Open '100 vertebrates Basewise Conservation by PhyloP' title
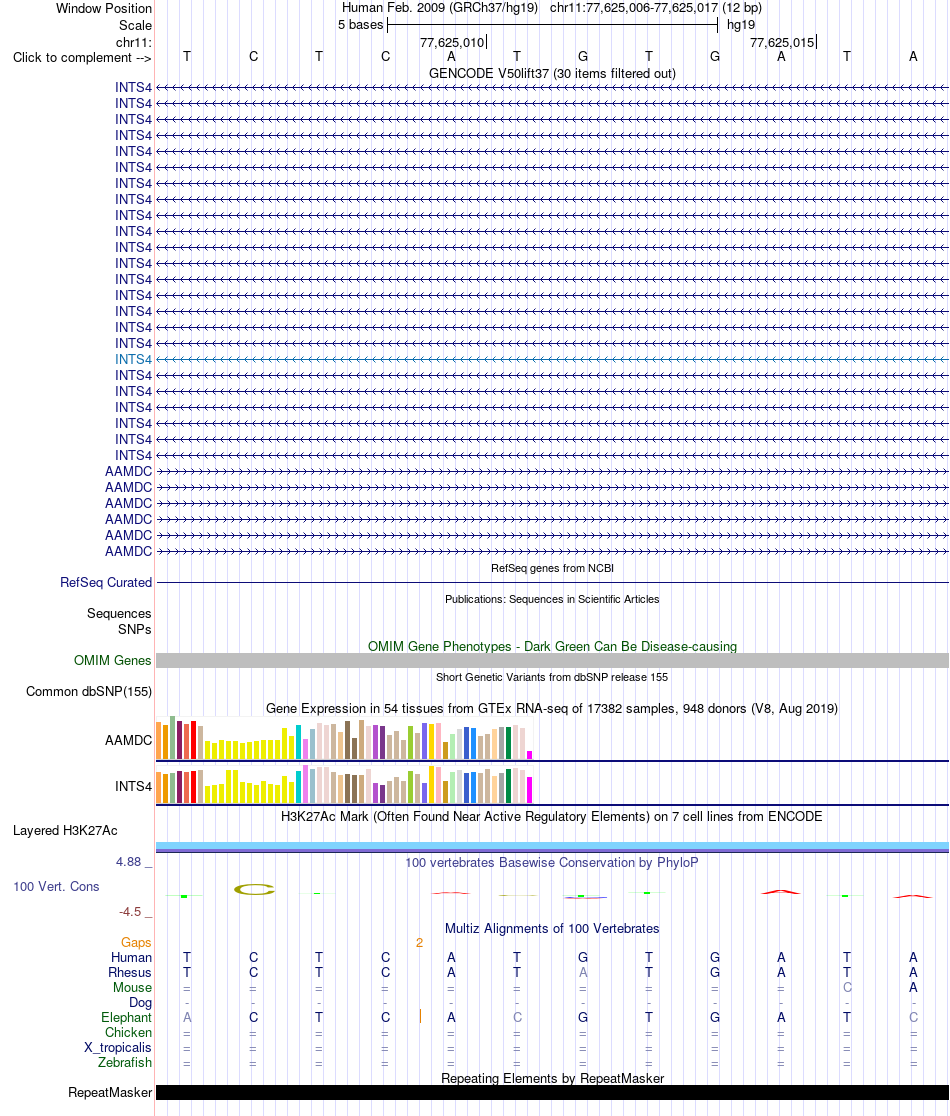Viewport: 950px width, 1116px height. (x=552, y=863)
